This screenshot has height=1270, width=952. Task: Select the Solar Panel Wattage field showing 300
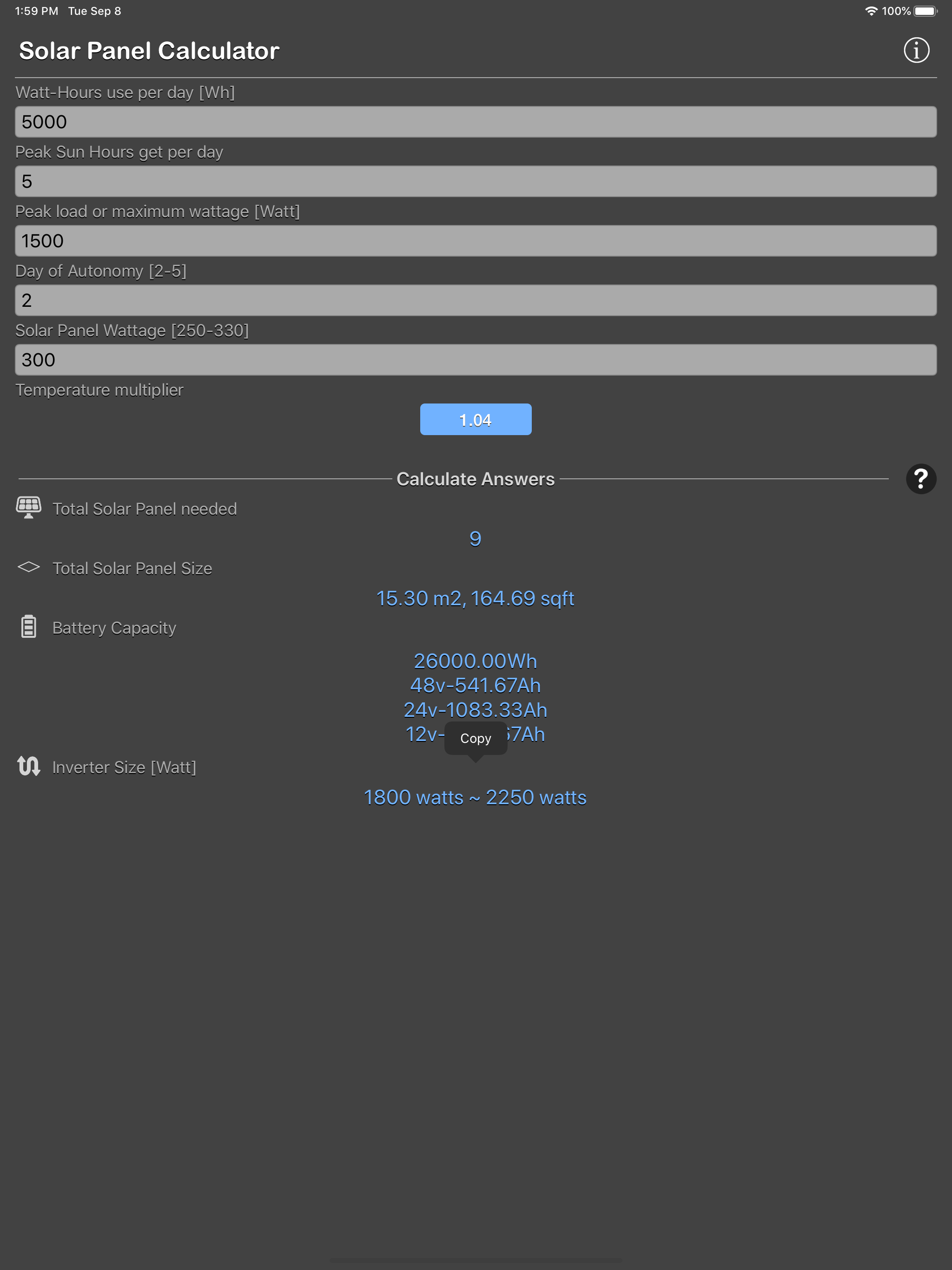click(476, 359)
